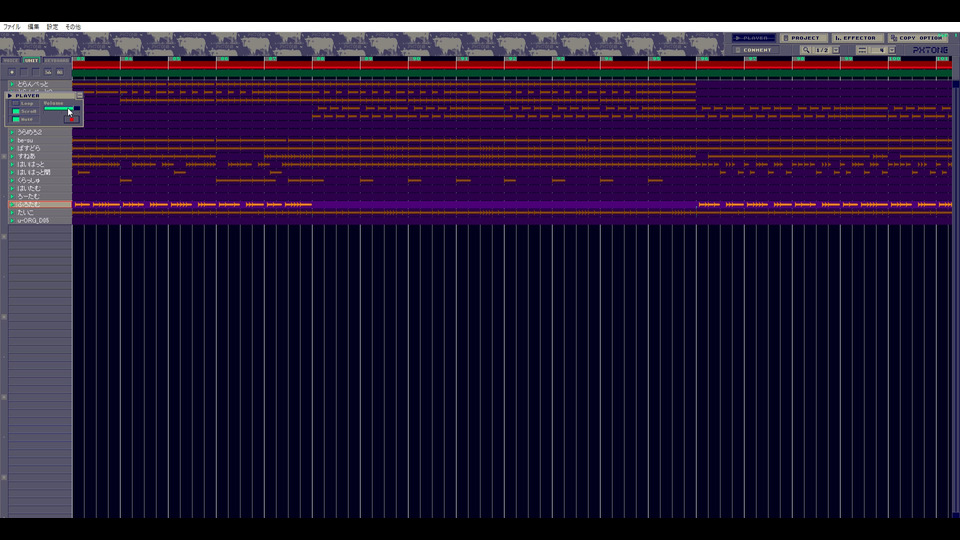Screen dimensions: 960x540
Task: Select the be-su unit name
Action: pos(25,140)
